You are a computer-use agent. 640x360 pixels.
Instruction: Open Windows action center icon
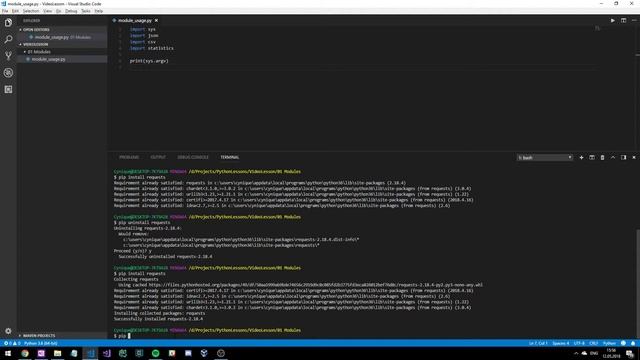630,353
